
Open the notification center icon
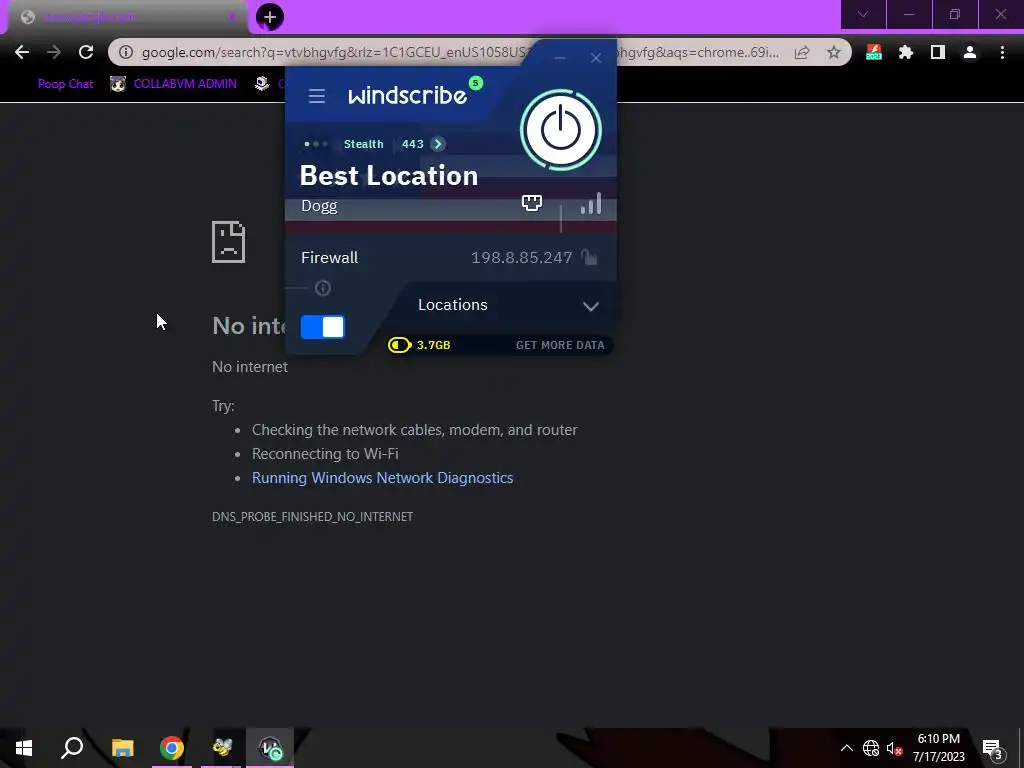pyautogui.click(x=993, y=748)
